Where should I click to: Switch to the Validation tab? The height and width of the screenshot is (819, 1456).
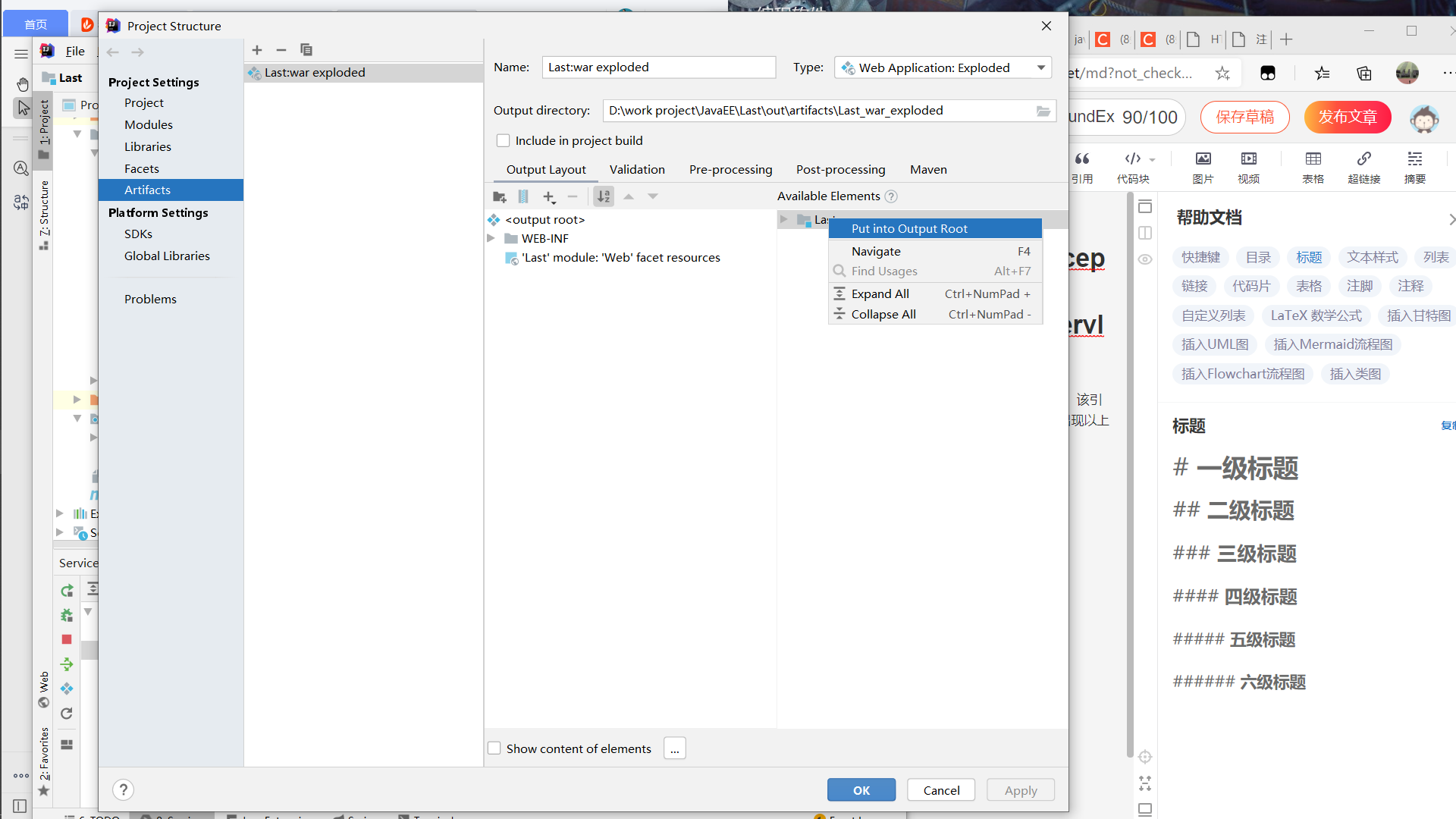637,170
